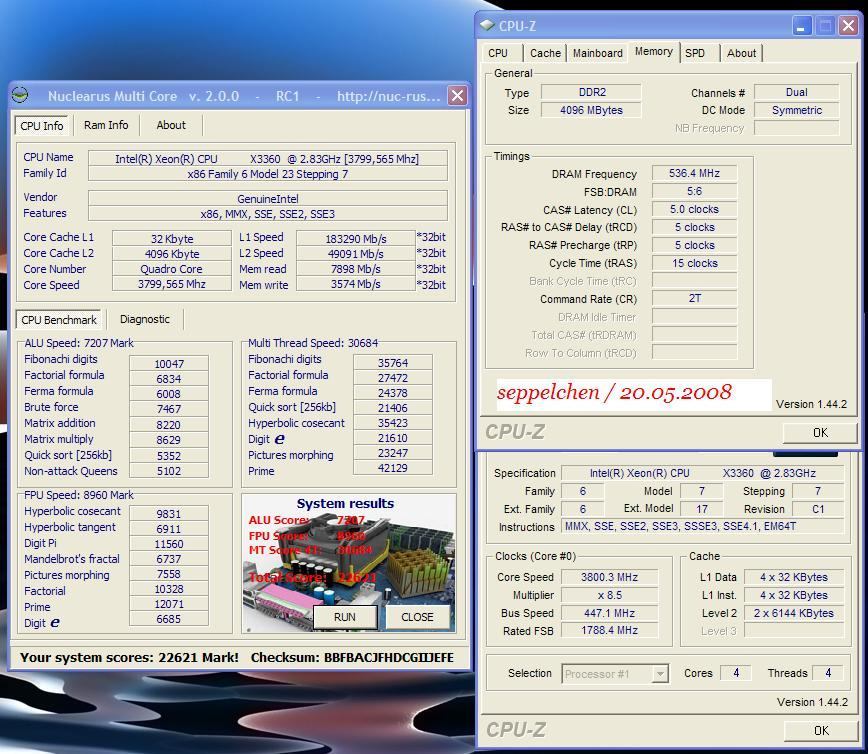Click the Cycle Time value 15 clocks
Screen dimensions: 868x754
tap(694, 264)
